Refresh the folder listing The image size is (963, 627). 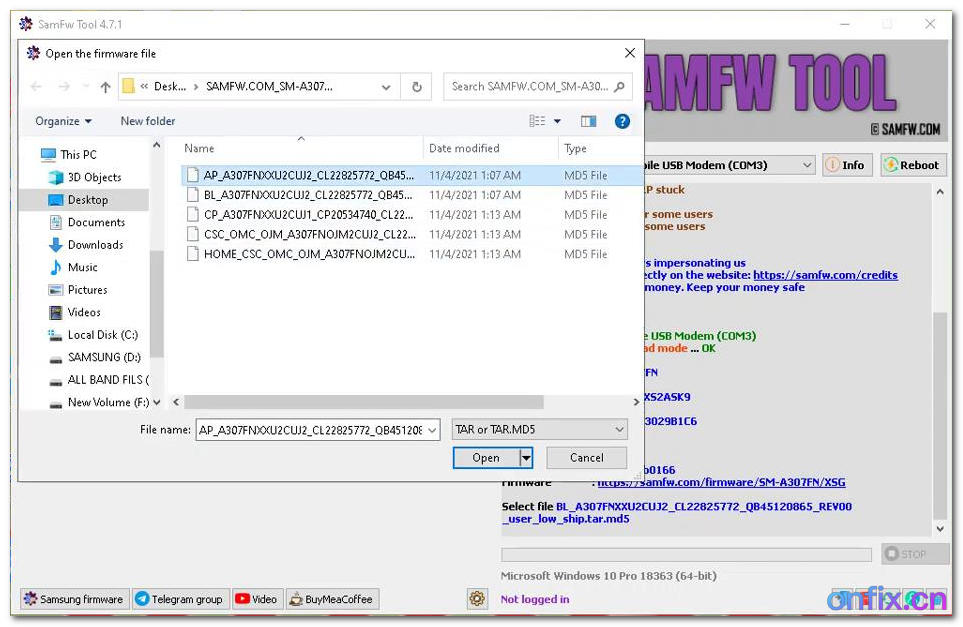click(x=417, y=87)
